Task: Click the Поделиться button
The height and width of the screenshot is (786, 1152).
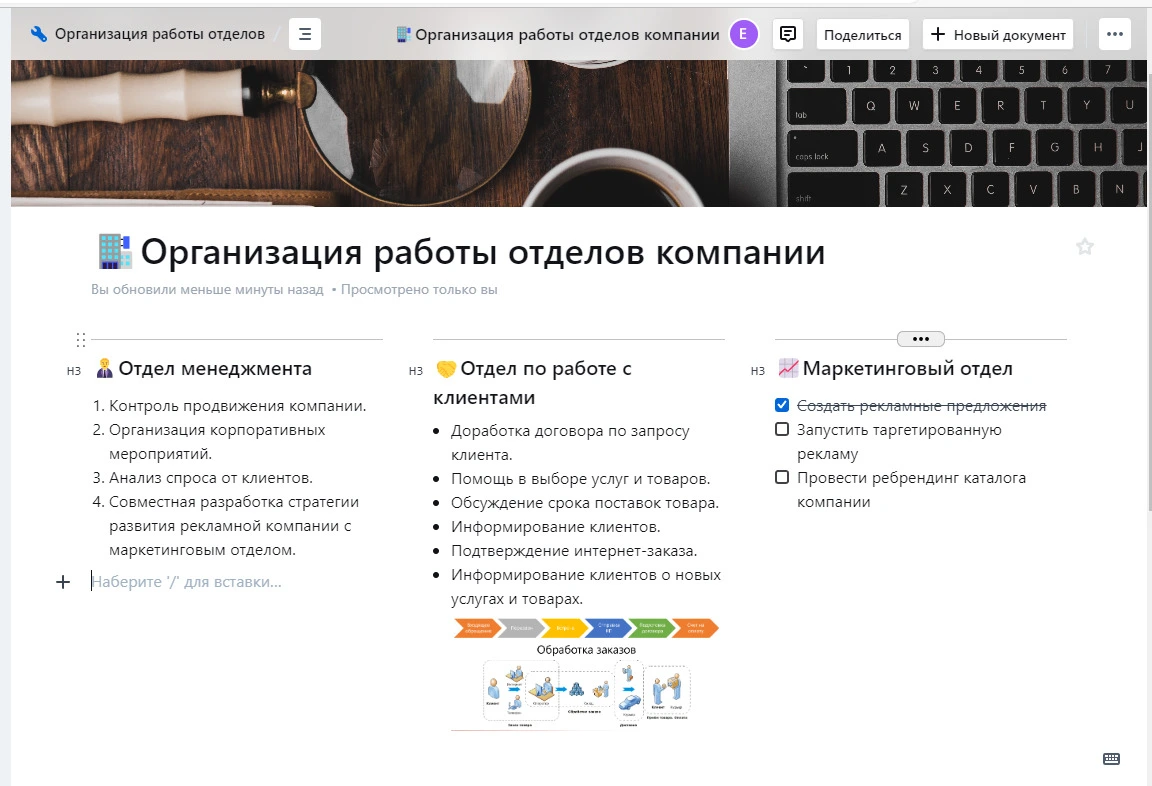Action: click(x=862, y=35)
